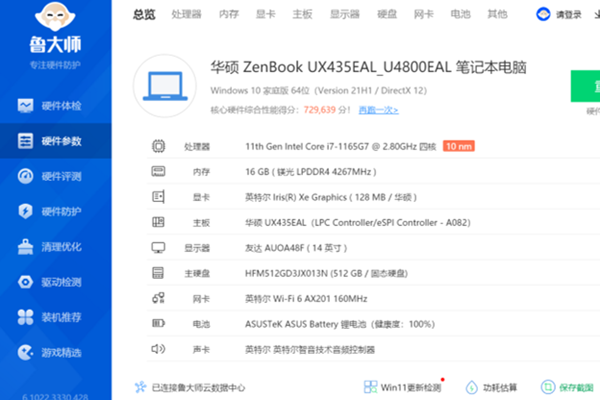600x400 pixels.
Task: Click the green button at right edge
Action: [585, 86]
